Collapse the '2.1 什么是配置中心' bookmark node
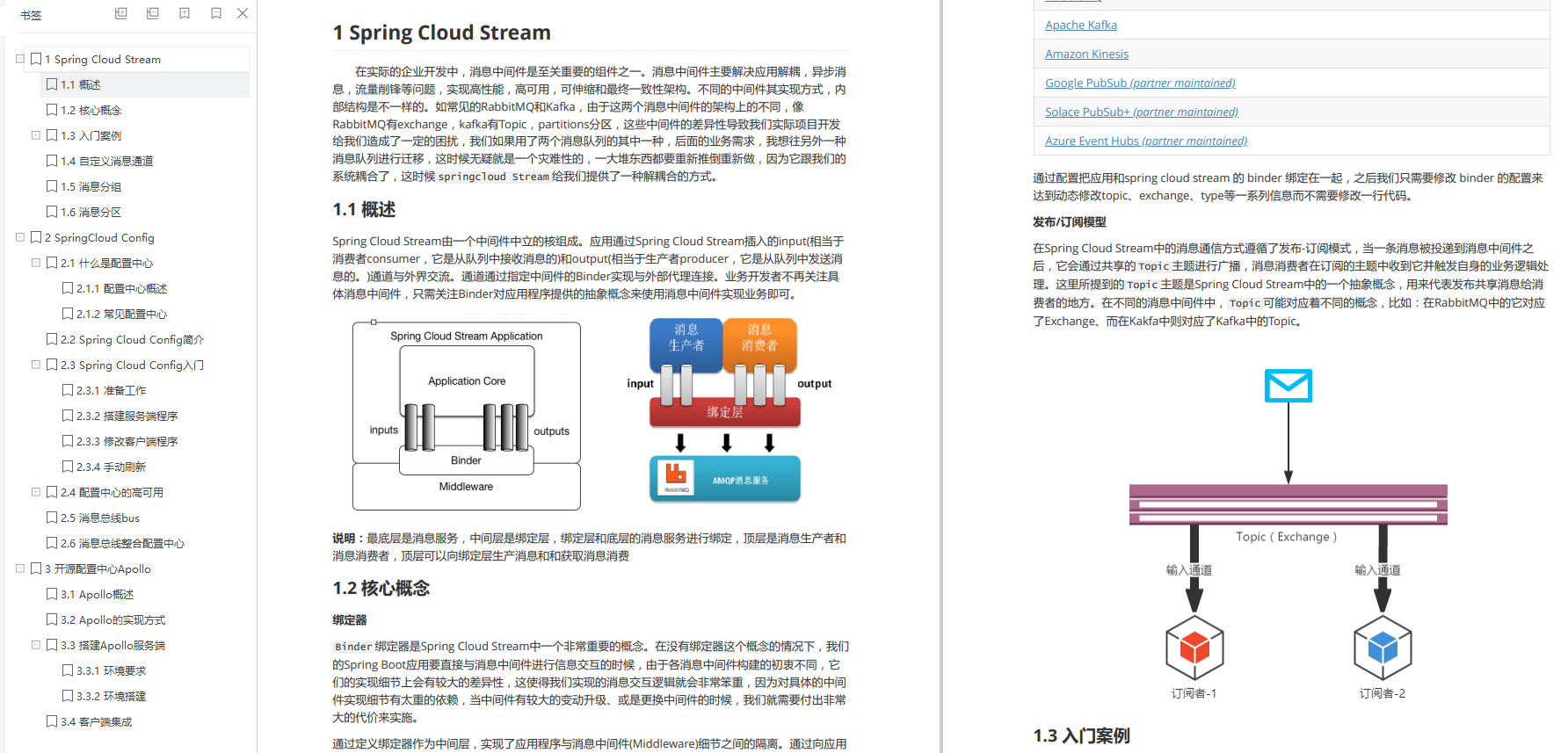Image resolution: width=1568 pixels, height=753 pixels. (36, 263)
